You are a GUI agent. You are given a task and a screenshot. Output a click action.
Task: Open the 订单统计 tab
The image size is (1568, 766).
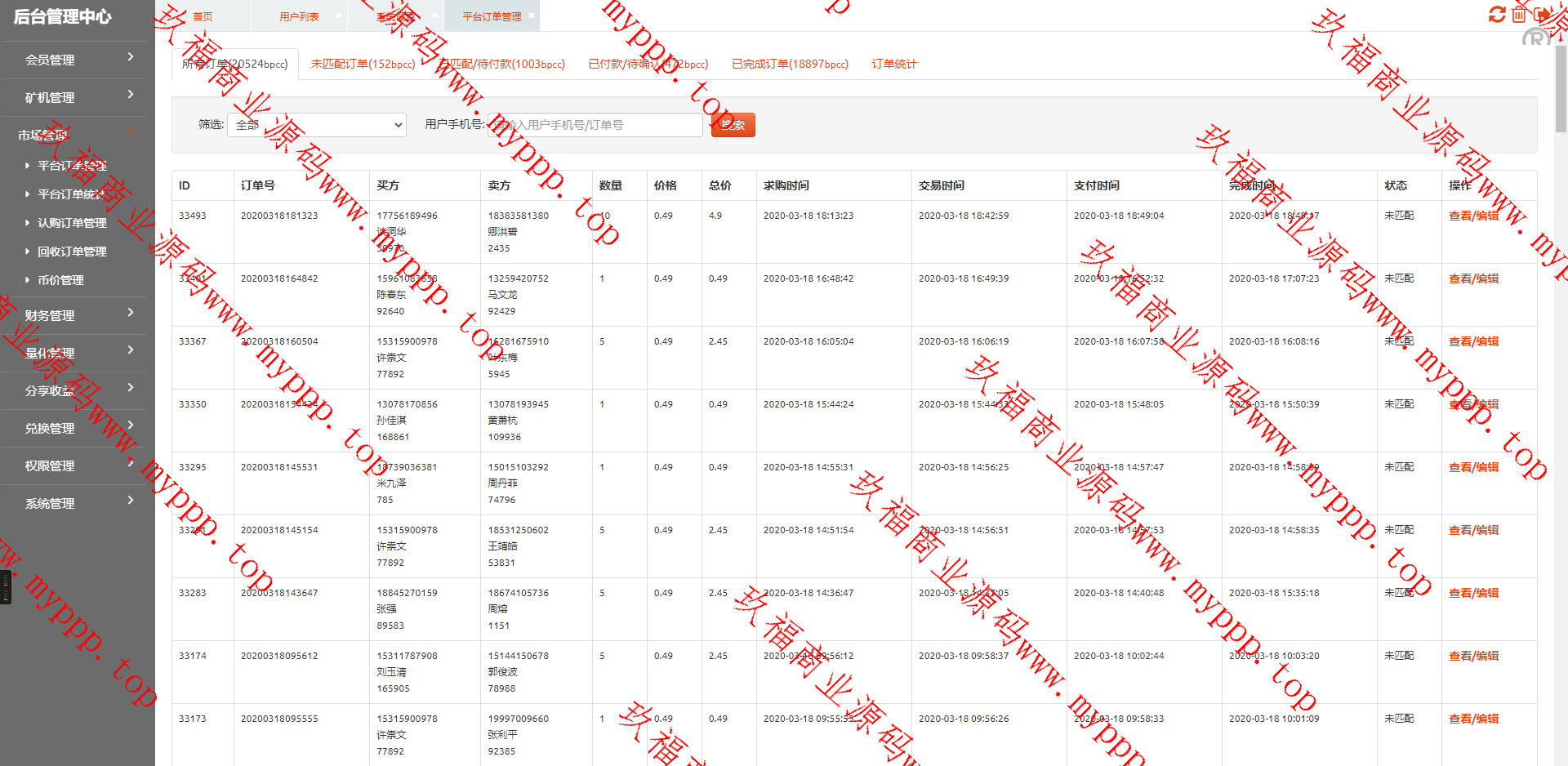pos(894,64)
